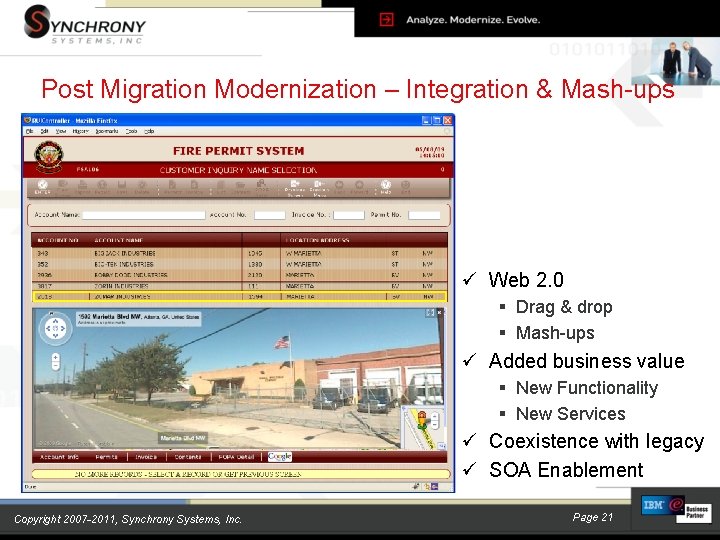Switch to the Permits tab
The image size is (720, 540).
click(106, 457)
